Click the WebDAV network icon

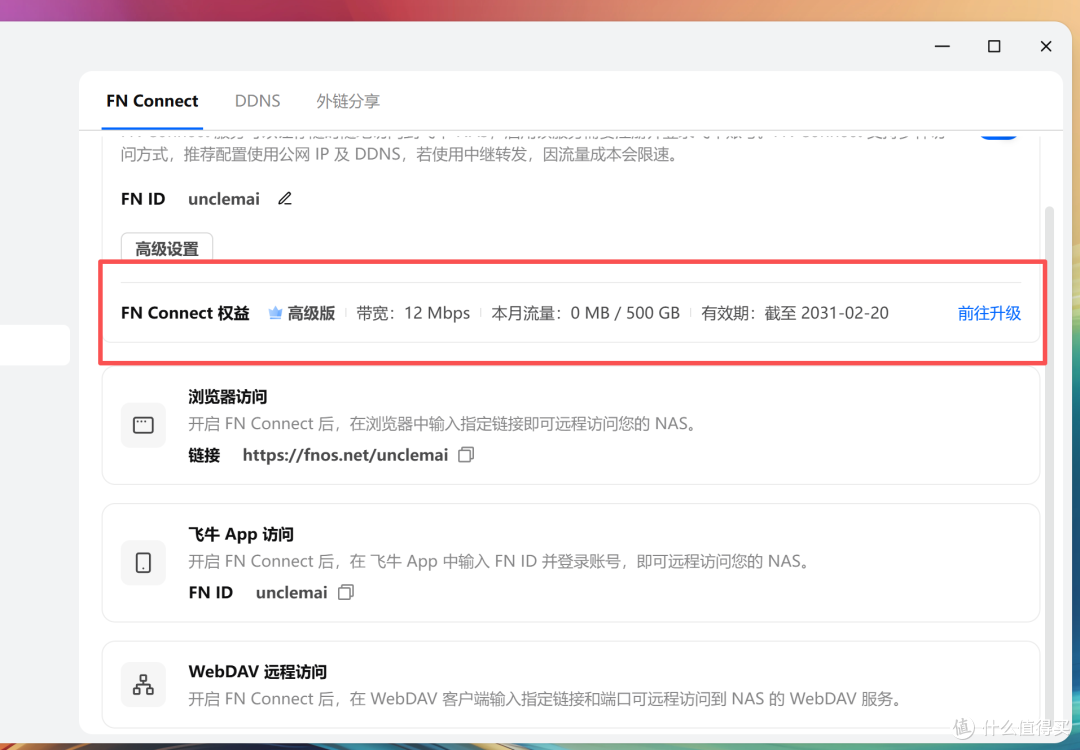(x=143, y=684)
